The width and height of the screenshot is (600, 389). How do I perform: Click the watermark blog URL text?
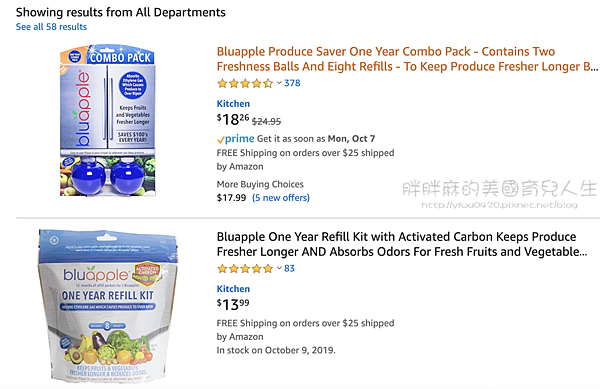[x=499, y=205]
